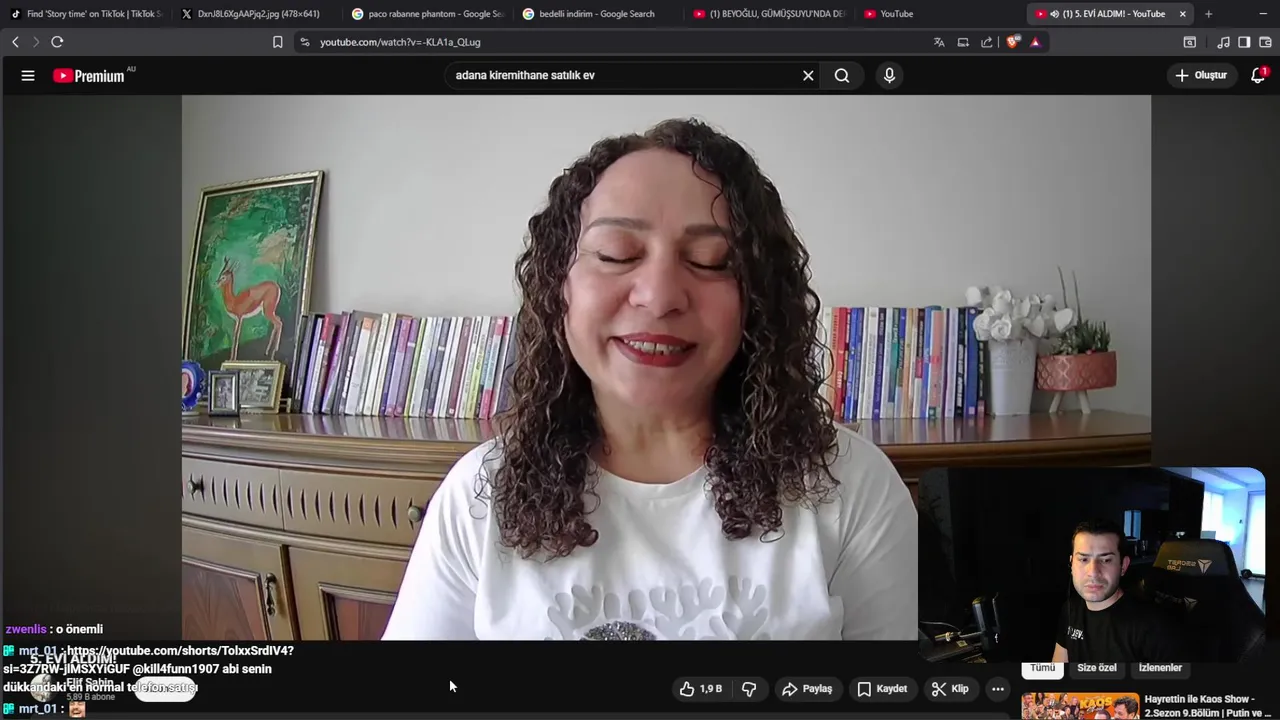1280x720 pixels.
Task: View site information icon in address bar
Action: [x=305, y=42]
